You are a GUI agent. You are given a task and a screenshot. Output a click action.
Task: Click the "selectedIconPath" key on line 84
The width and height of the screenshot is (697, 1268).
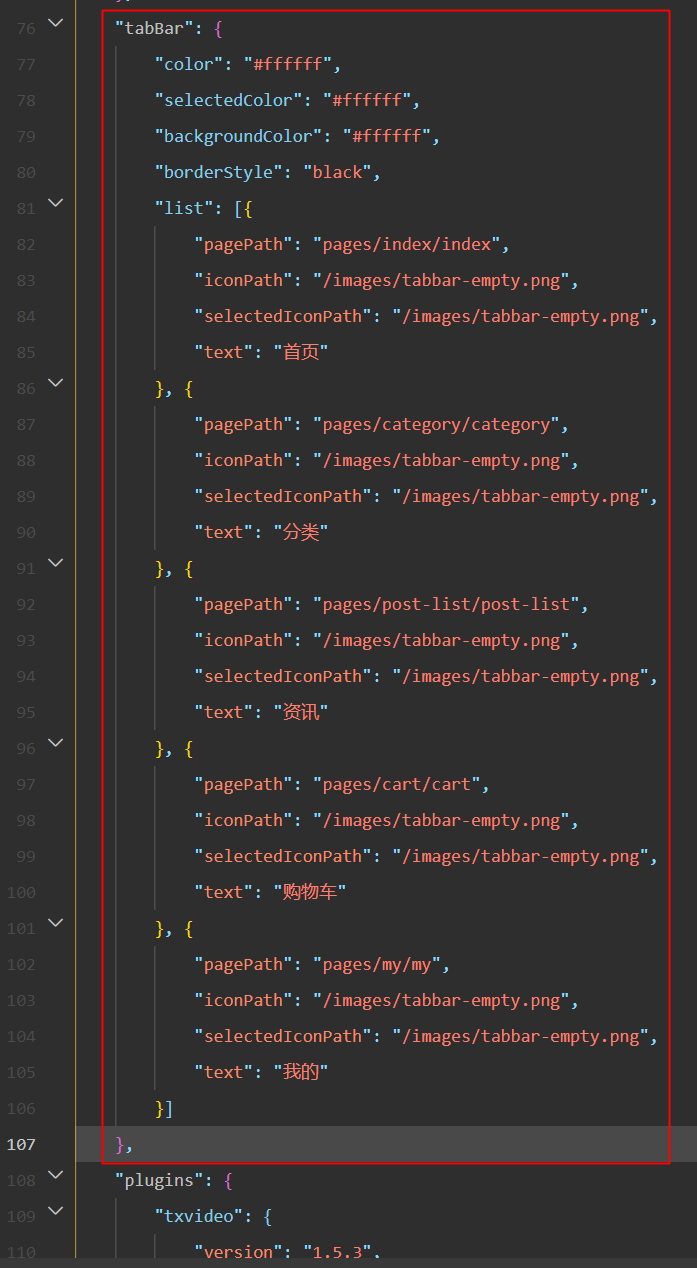283,316
